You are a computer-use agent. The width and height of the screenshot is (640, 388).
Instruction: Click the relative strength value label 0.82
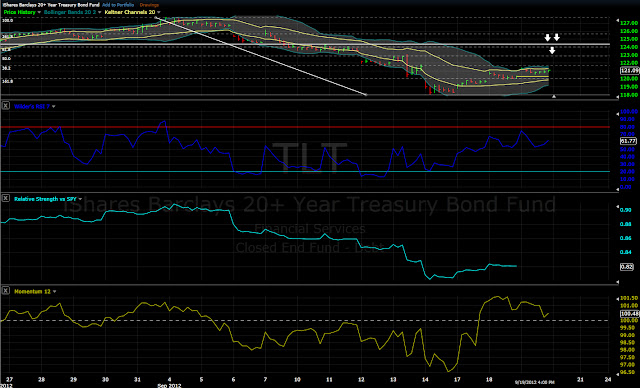(x=627, y=267)
